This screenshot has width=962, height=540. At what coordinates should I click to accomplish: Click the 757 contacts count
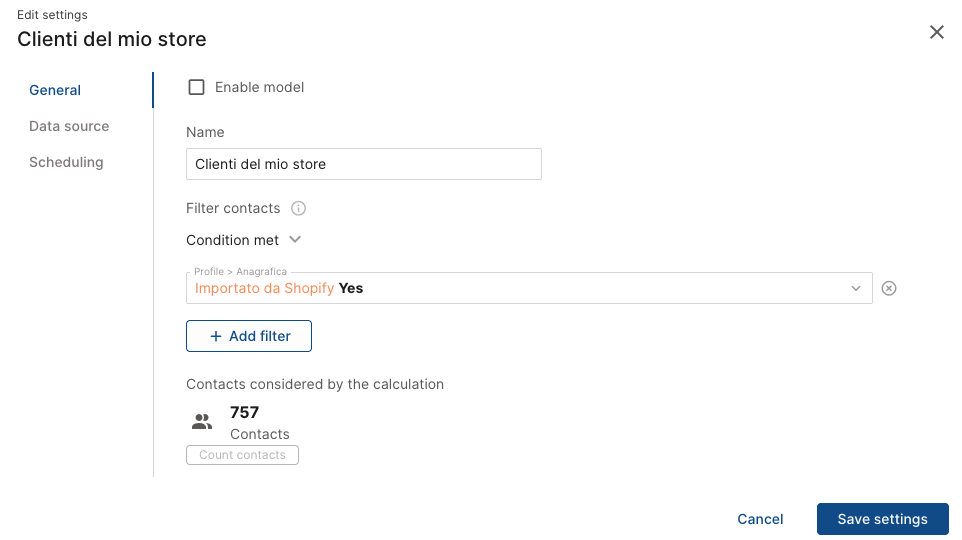coord(245,412)
